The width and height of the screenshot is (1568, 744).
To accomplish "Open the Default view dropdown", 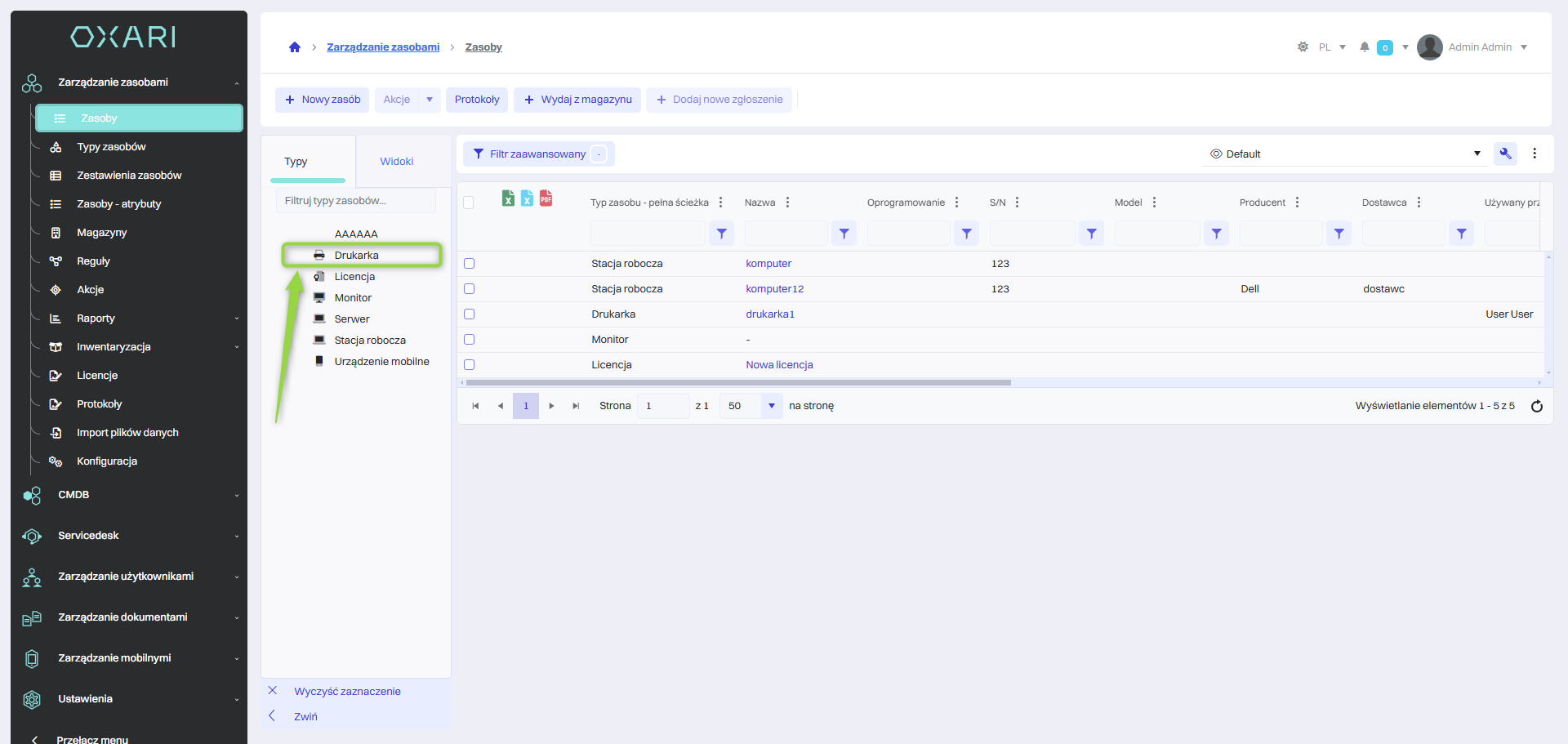I will [x=1344, y=154].
